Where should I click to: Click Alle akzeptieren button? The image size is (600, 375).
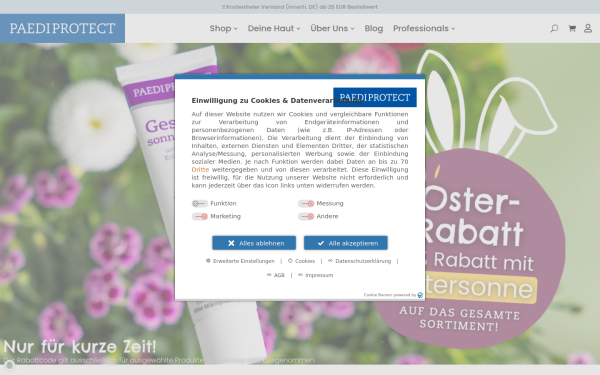click(346, 243)
